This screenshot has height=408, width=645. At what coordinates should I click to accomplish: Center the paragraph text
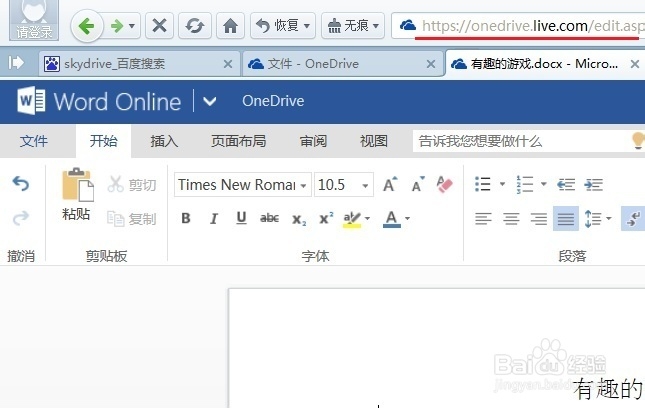coord(511,218)
